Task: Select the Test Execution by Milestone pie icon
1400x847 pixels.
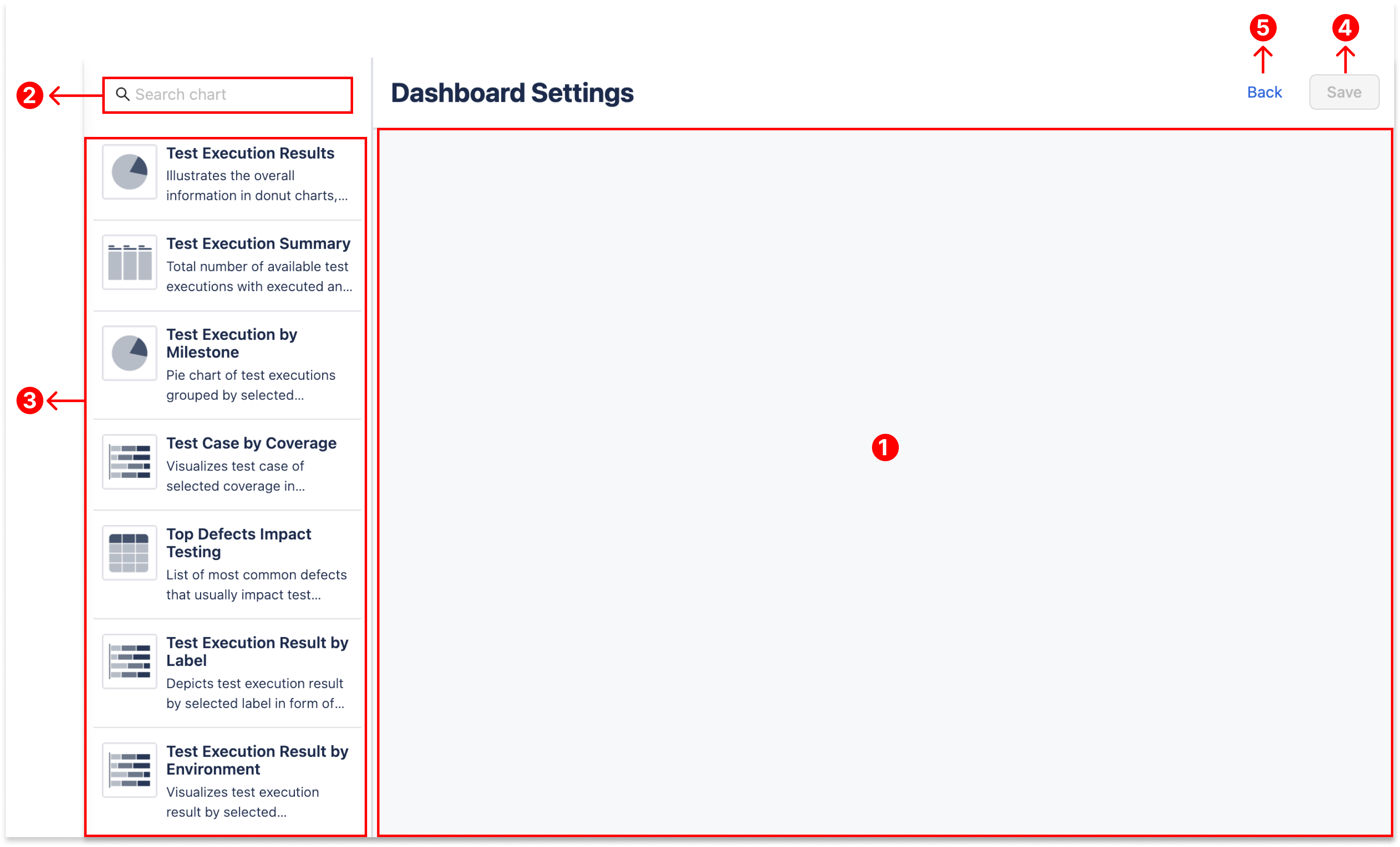Action: (130, 353)
